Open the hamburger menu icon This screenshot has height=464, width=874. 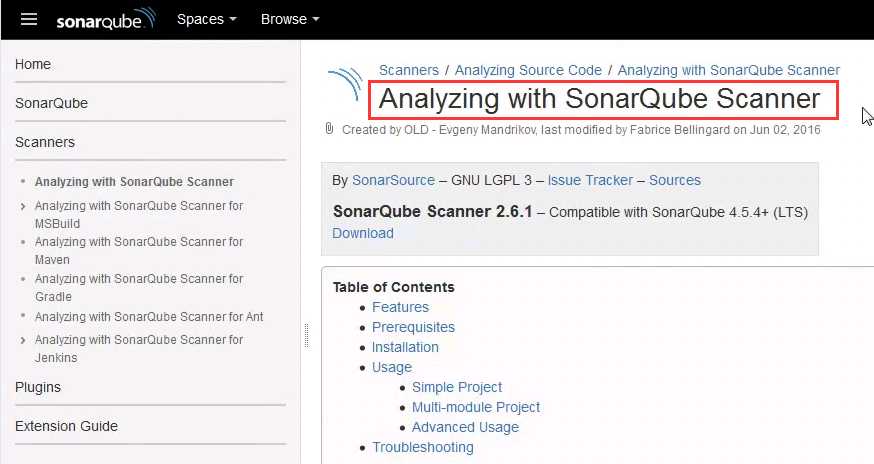tap(29, 19)
